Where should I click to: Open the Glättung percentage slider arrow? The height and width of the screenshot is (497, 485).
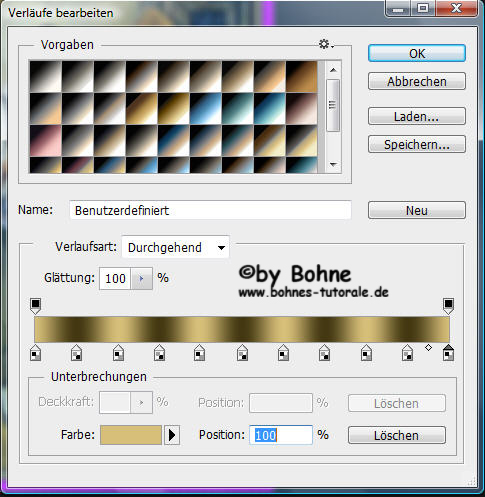141,278
